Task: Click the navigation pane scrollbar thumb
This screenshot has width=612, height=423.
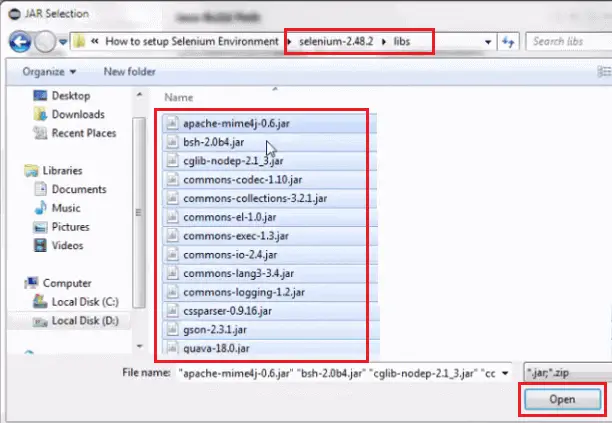Action: click(x=139, y=213)
